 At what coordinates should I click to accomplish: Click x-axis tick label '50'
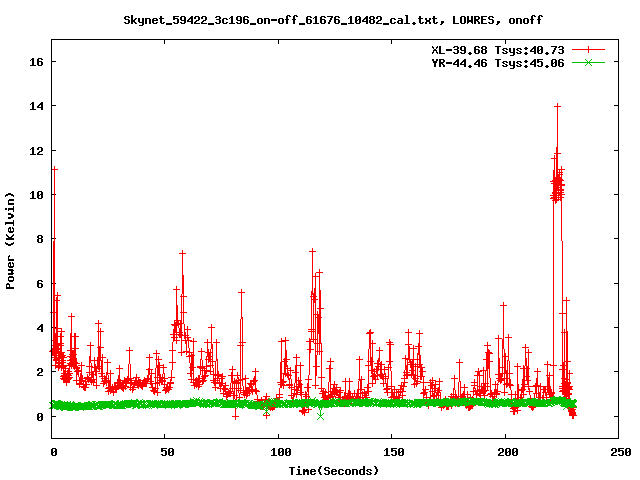click(x=167, y=452)
